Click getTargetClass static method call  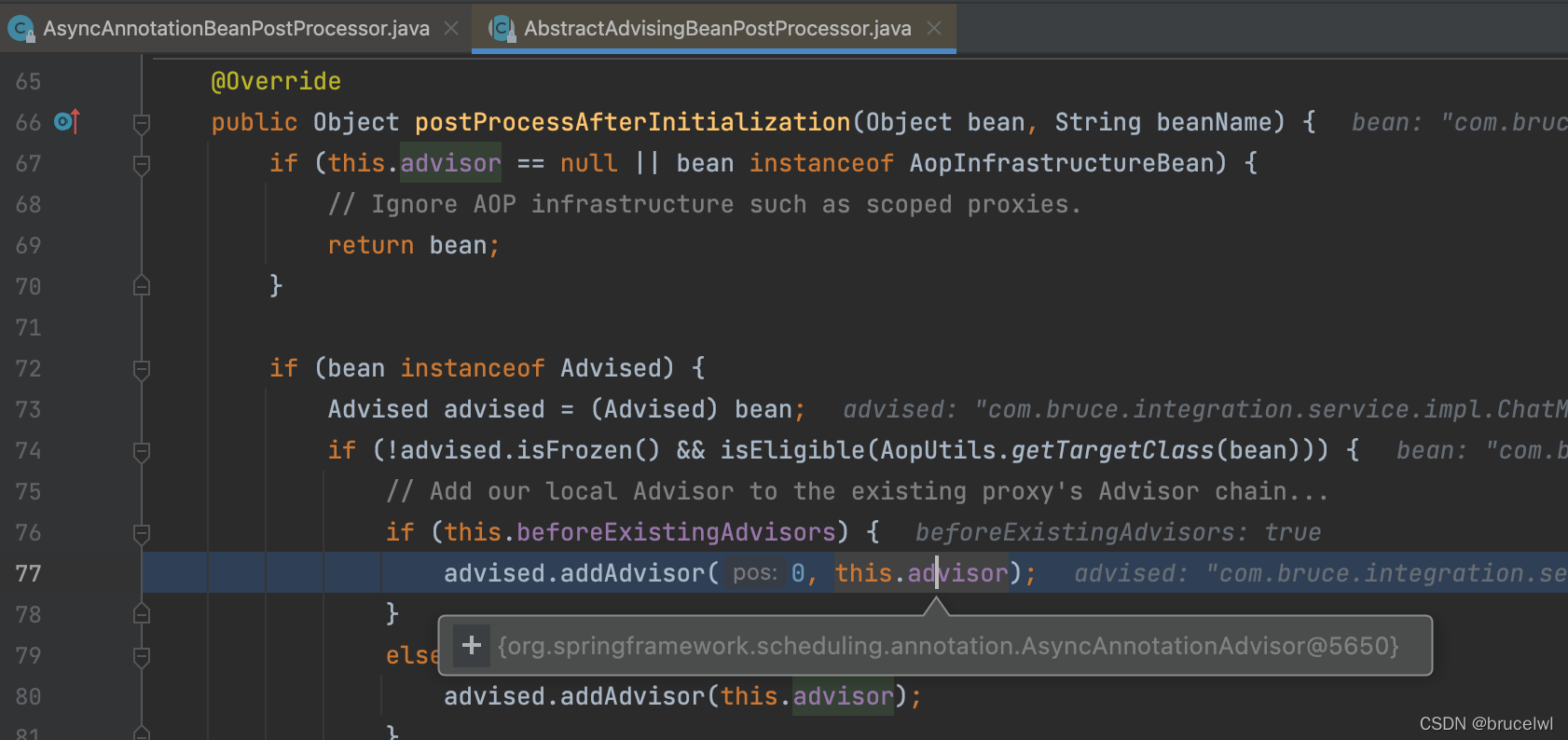pos(1112,450)
